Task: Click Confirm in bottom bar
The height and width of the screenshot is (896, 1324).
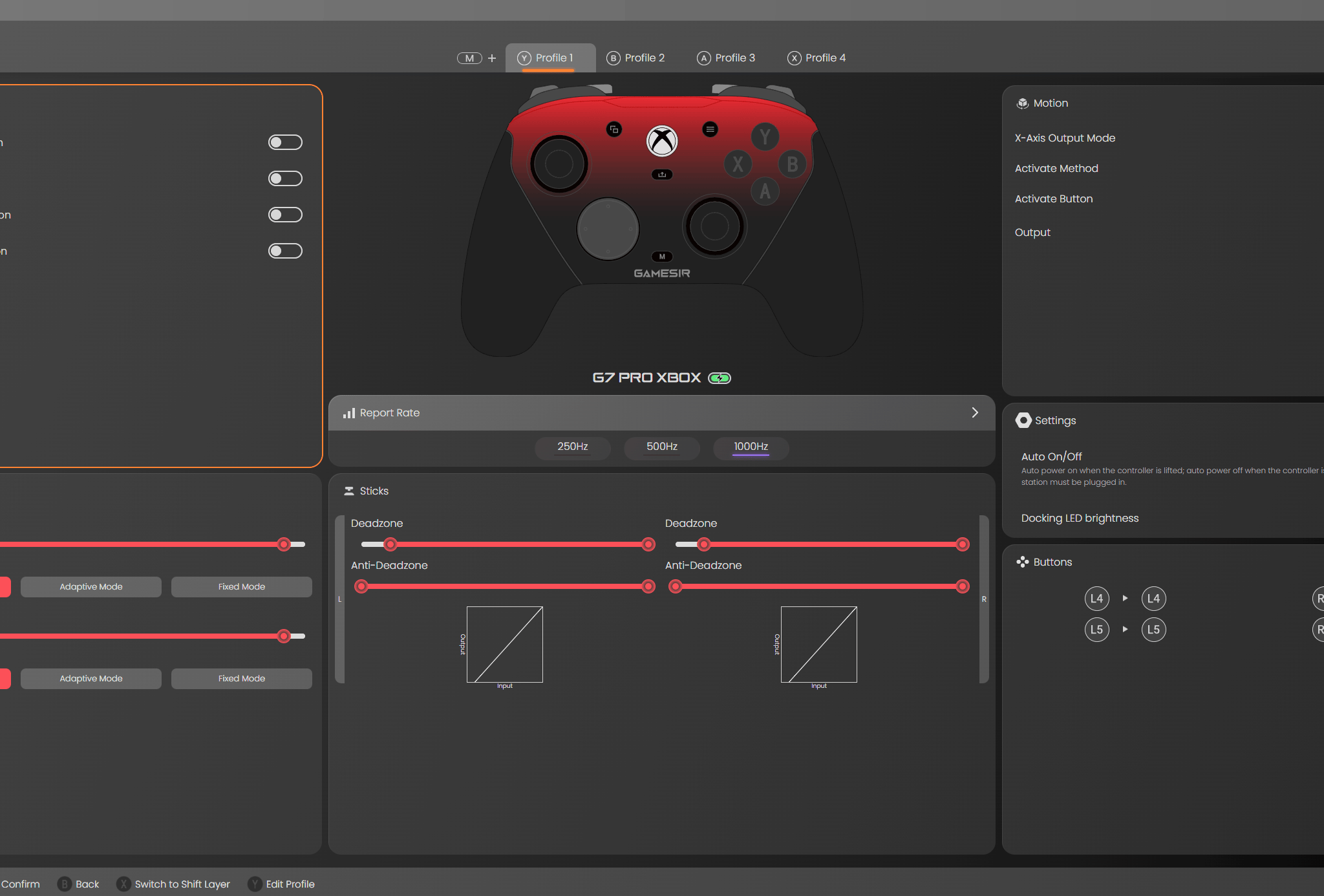Action: 20,884
